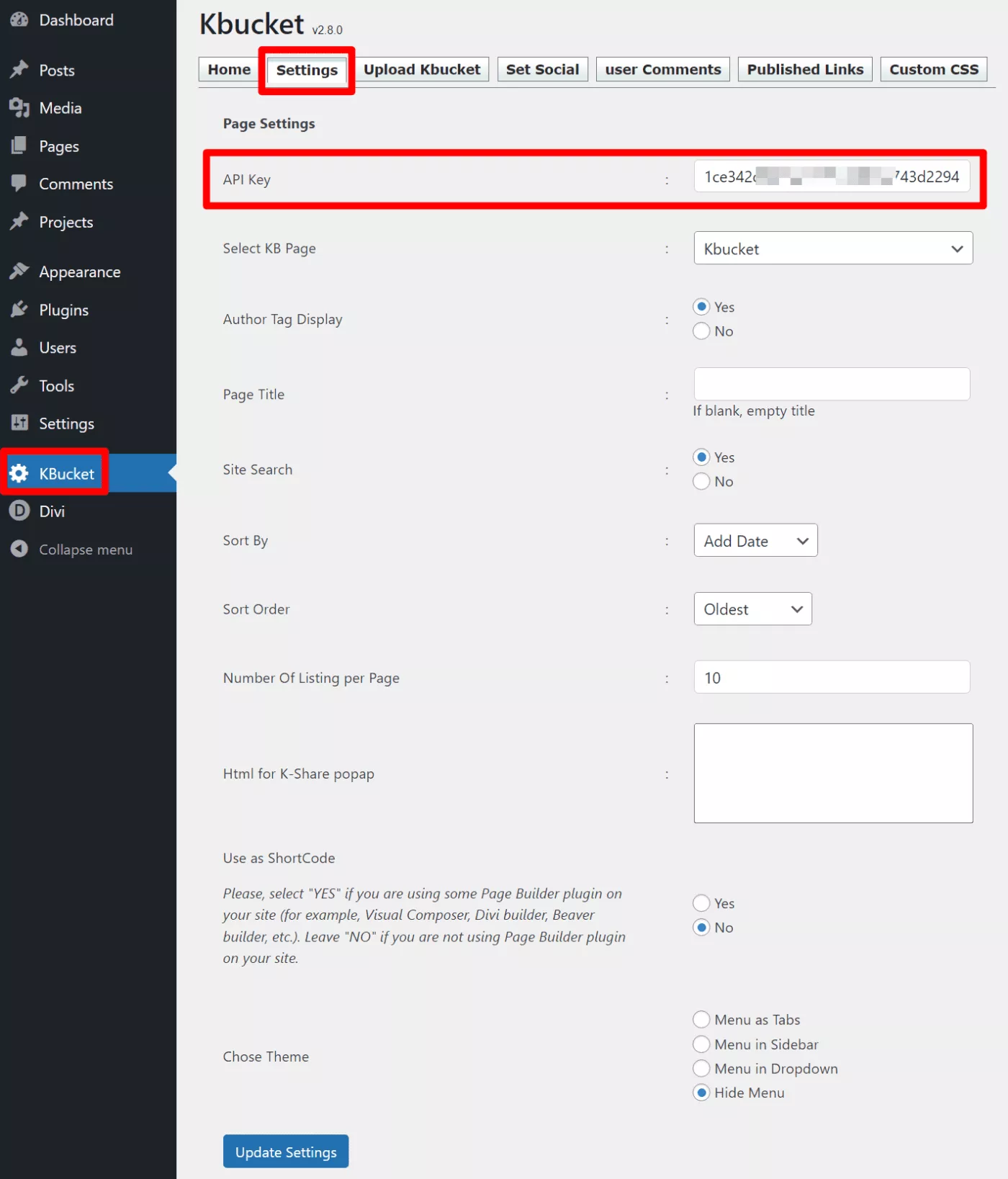Click the Page Title input field
The image size is (1008, 1179).
(x=832, y=384)
